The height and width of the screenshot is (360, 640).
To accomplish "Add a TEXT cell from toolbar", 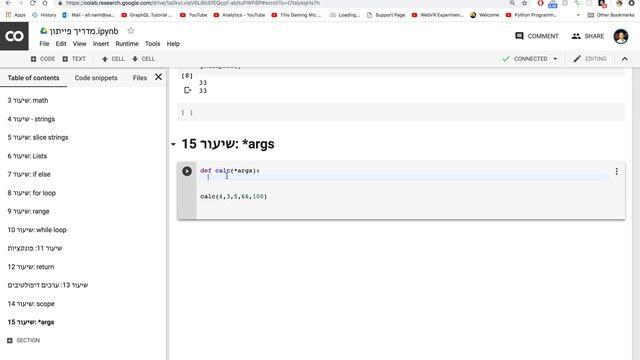I will 74,59.
